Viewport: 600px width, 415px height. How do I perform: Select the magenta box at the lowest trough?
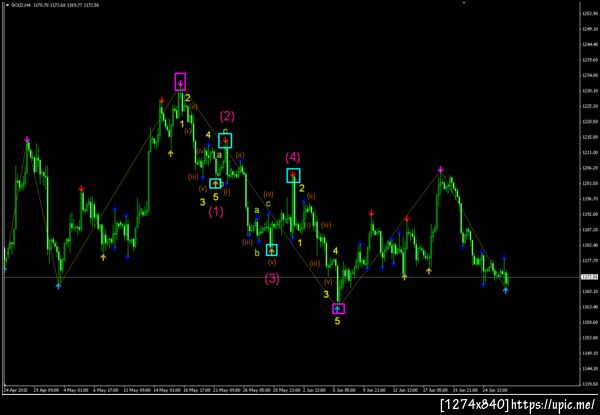(x=338, y=308)
